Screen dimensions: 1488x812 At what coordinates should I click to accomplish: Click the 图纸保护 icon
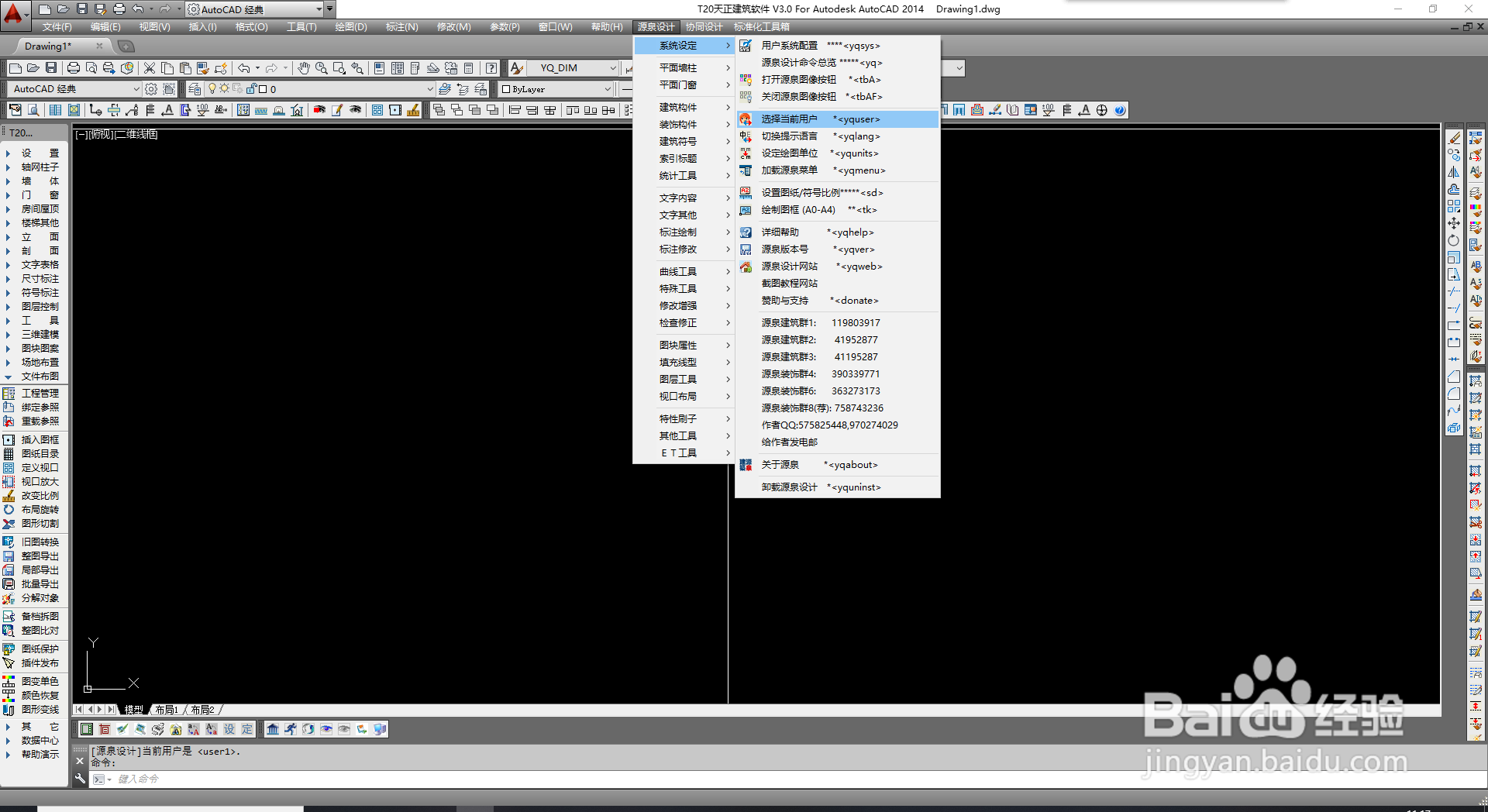pyautogui.click(x=9, y=649)
